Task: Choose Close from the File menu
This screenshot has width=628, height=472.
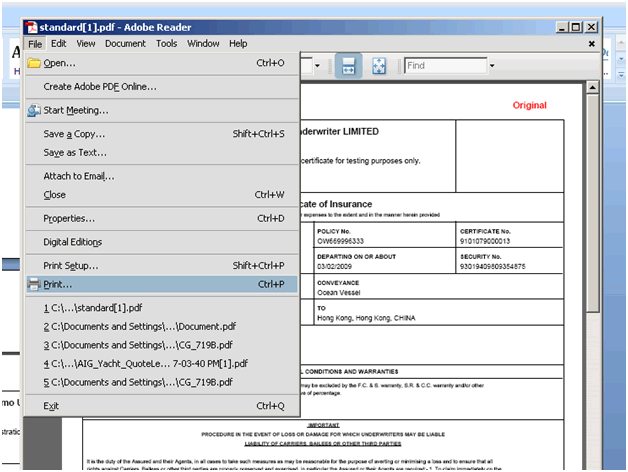Action: [162, 195]
